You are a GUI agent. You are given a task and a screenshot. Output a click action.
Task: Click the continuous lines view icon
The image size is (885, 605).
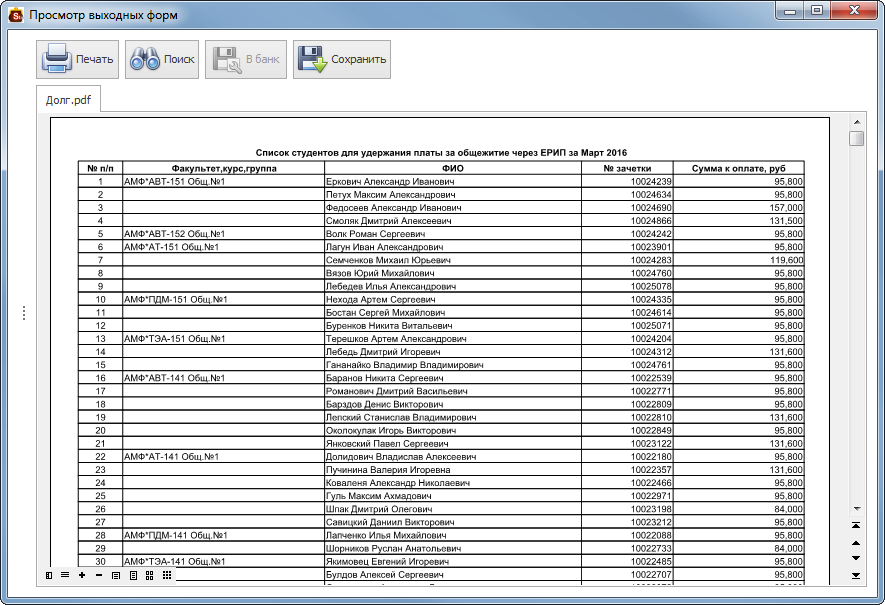pyautogui.click(x=65, y=575)
